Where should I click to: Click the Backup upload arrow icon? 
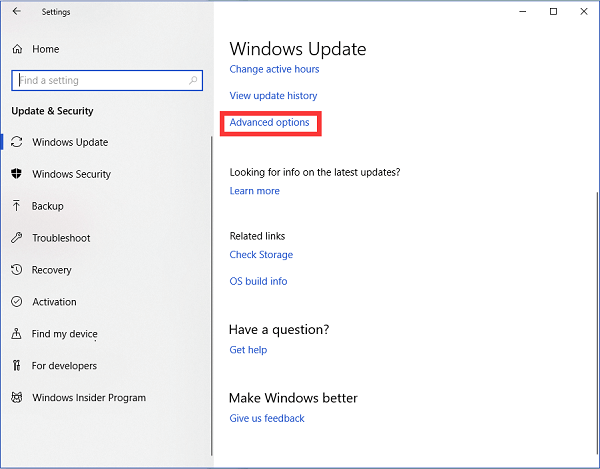click(16, 206)
